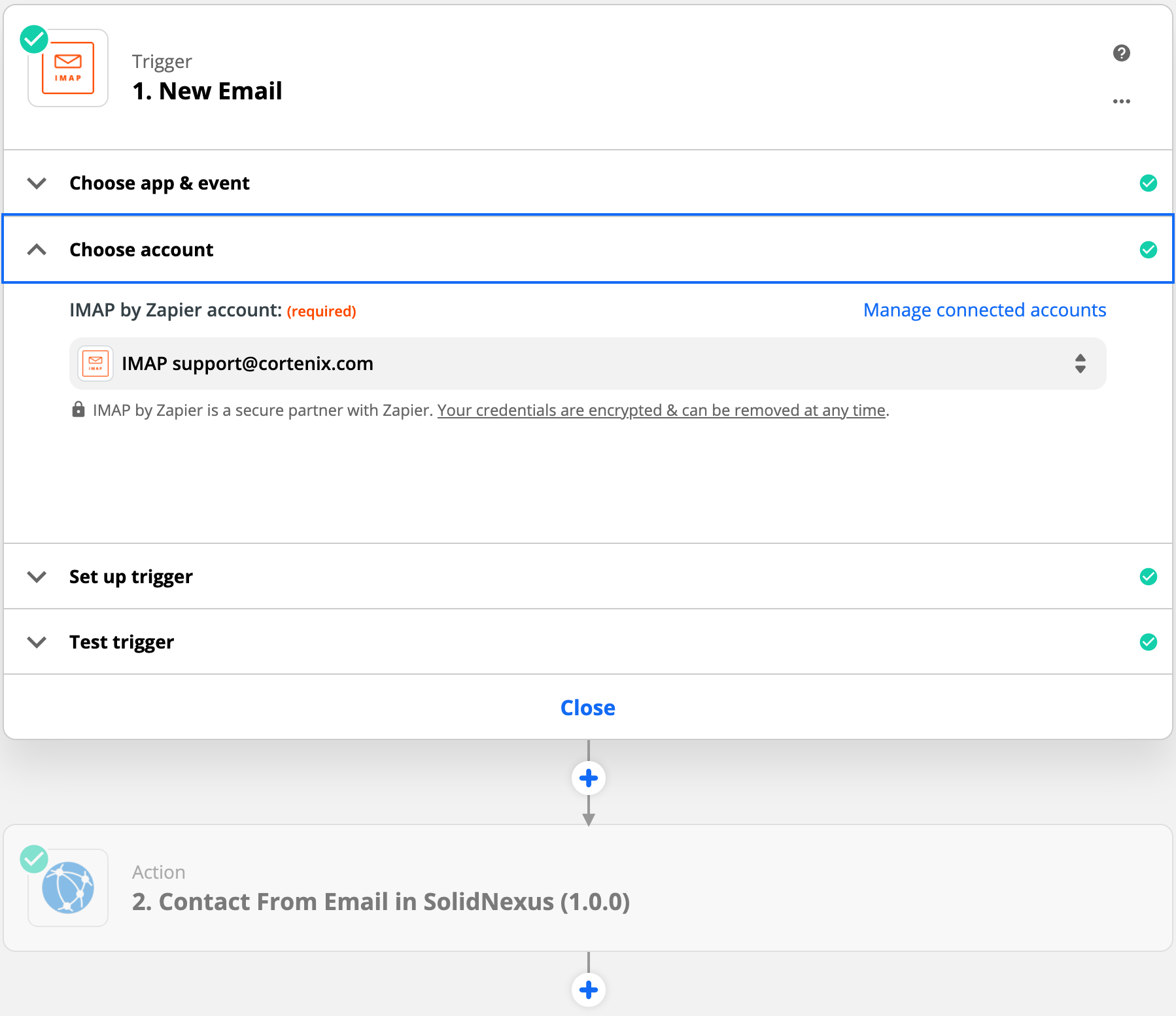Open the Contact From Email in SolidNexus action

pyautogui.click(x=588, y=888)
